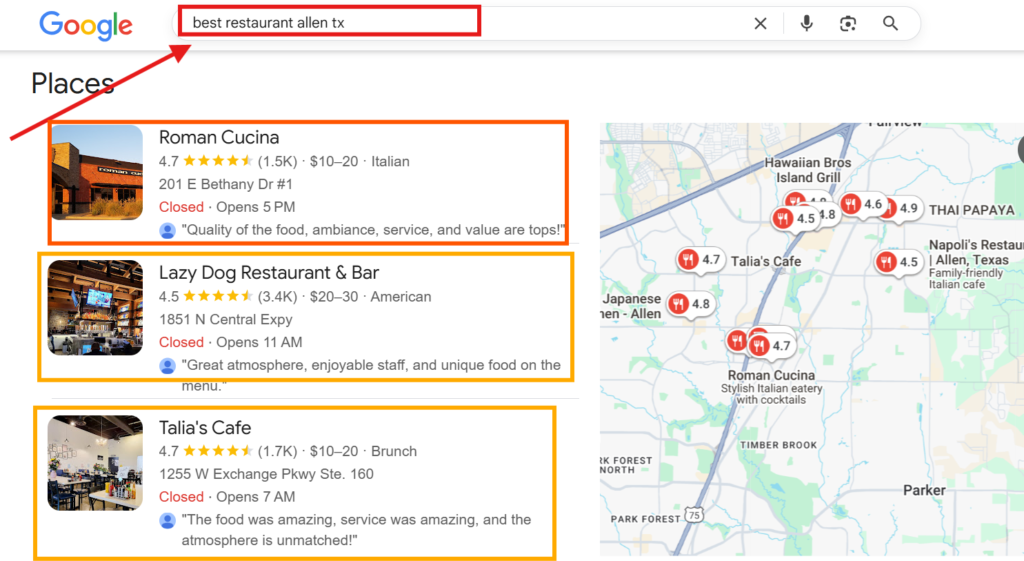Click Hawaiian Bros Island Grill map label

coord(808,170)
